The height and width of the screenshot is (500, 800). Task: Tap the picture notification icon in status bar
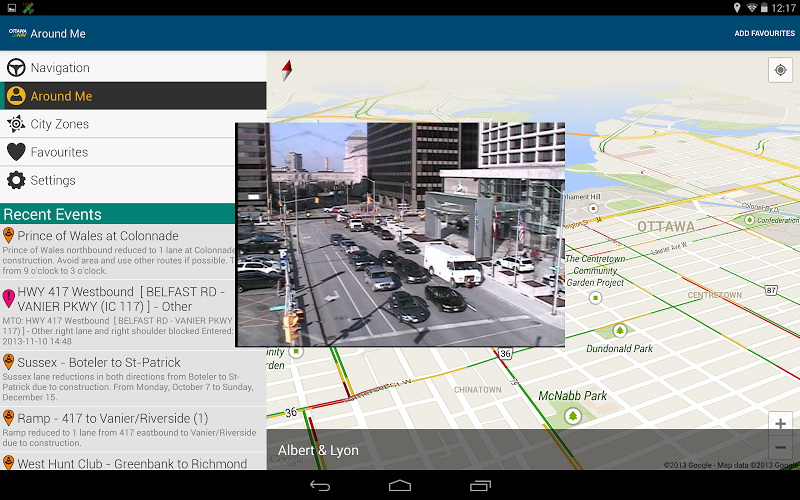pyautogui.click(x=12, y=8)
